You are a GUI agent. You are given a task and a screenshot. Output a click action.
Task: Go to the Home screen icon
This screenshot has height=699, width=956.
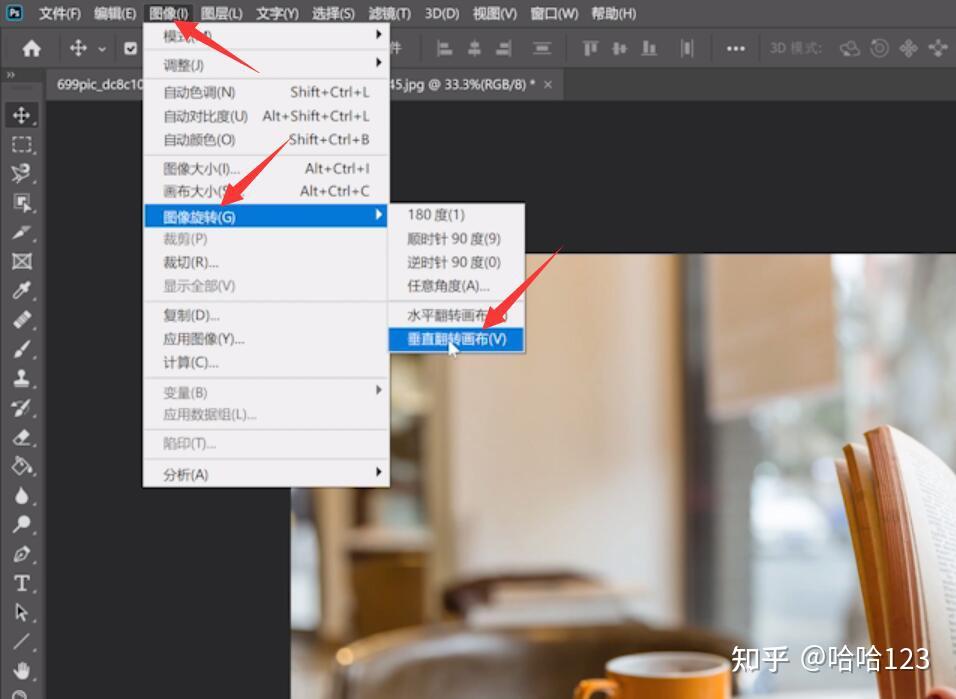(x=31, y=48)
